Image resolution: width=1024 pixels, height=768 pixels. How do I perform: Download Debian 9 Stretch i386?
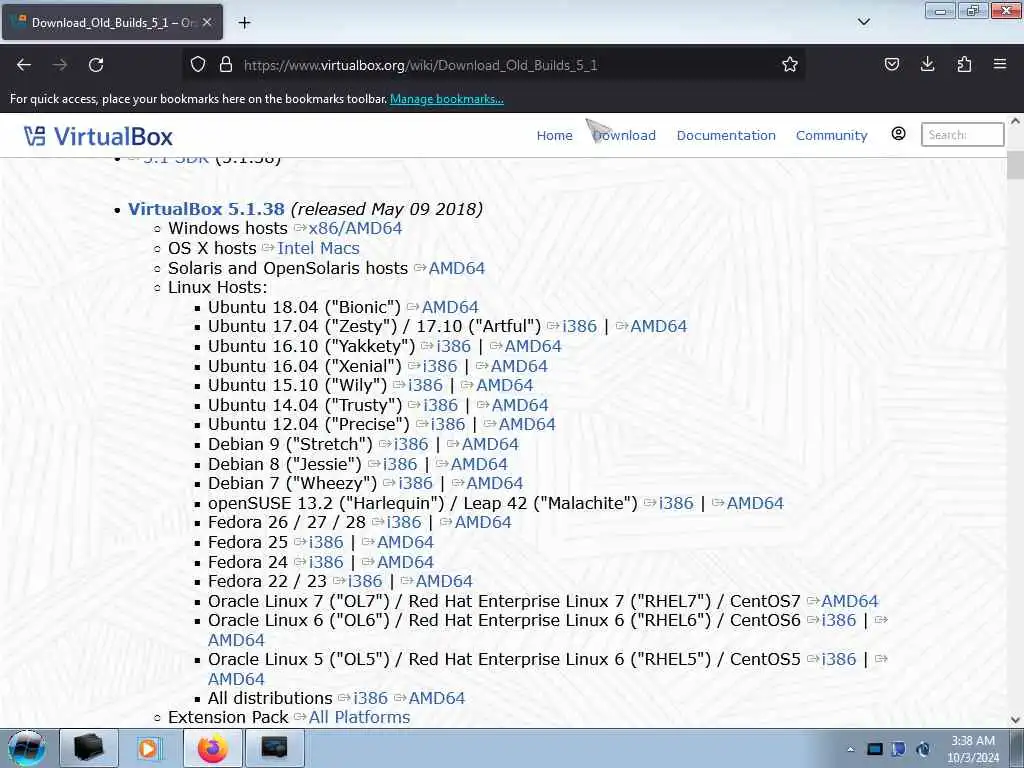411,444
